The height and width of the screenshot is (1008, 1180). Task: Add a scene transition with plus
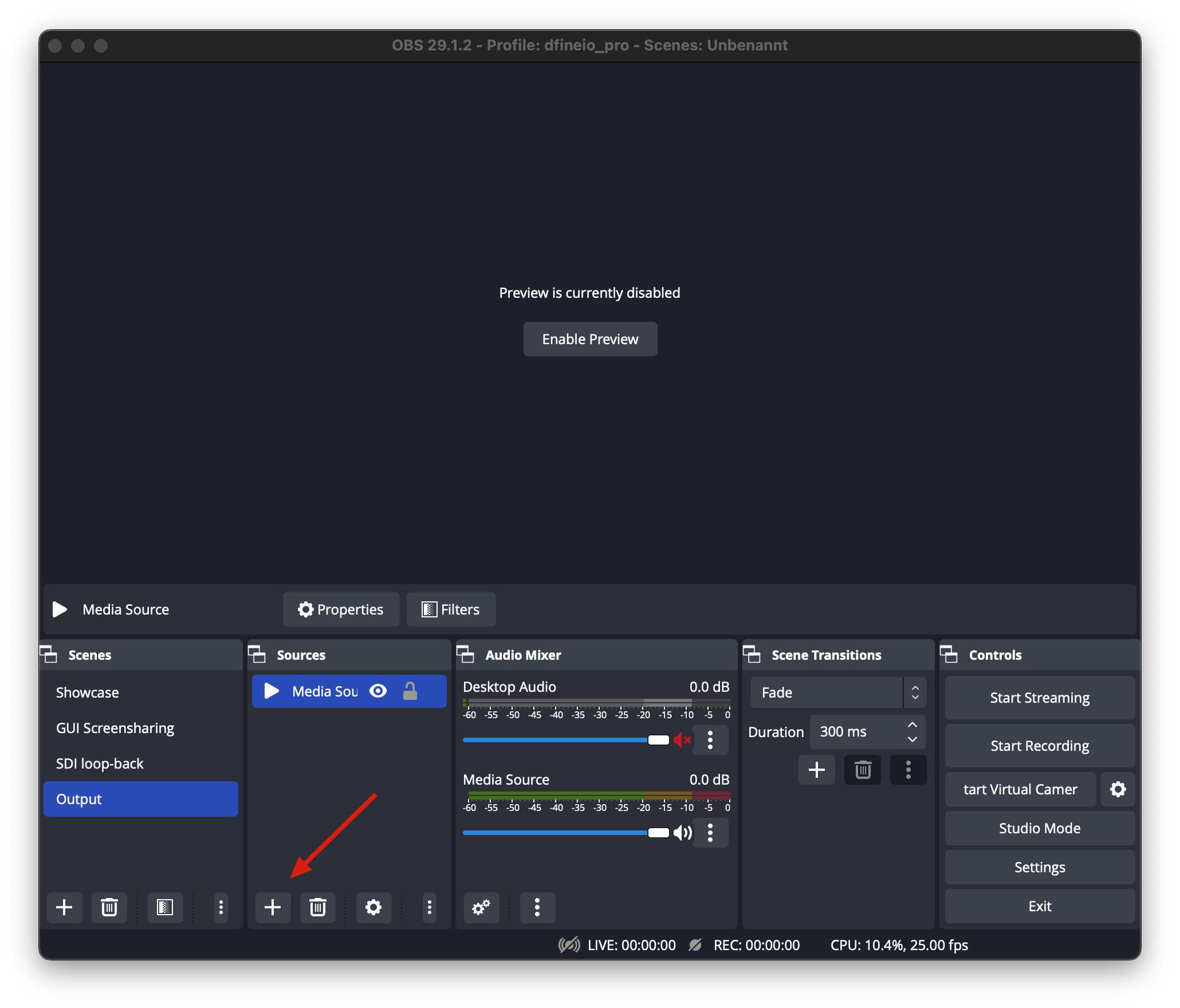point(817,770)
